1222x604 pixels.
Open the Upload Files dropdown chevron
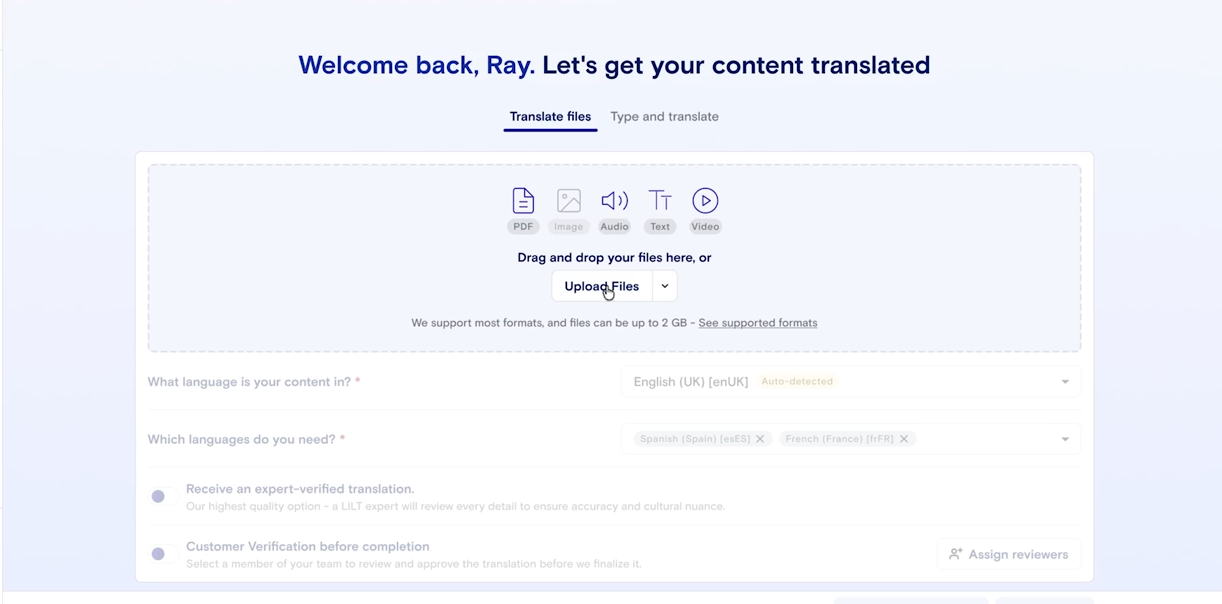(663, 286)
